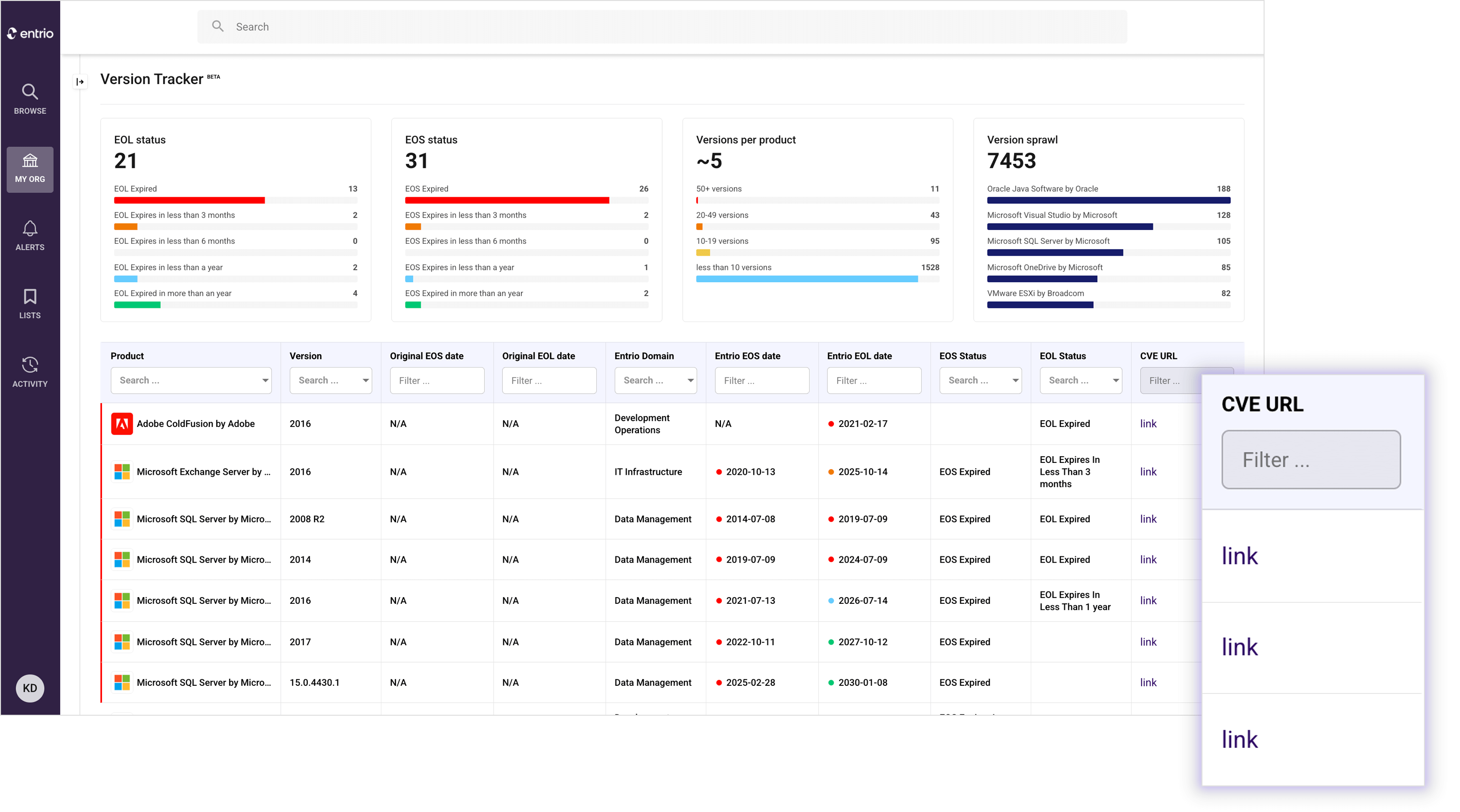Open the Entrio Domain search dropdown
Screen dimensions: 1460x812
(655, 380)
